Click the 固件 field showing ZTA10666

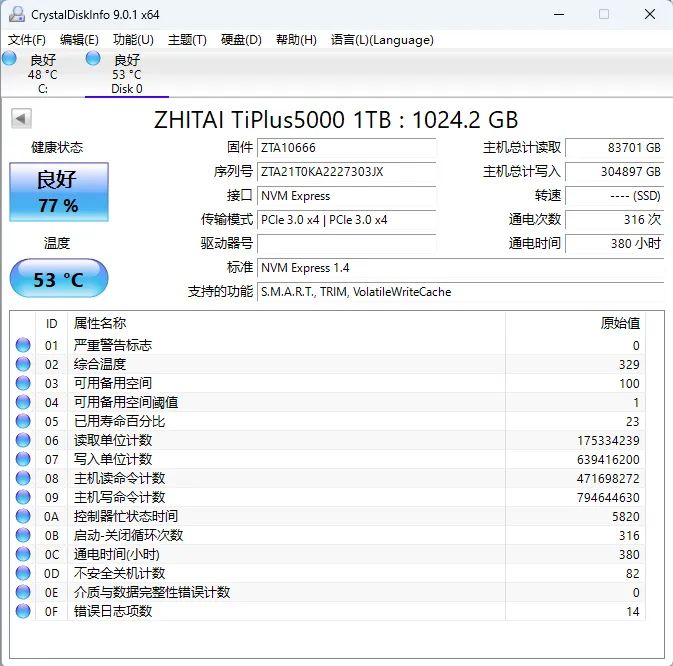346,148
